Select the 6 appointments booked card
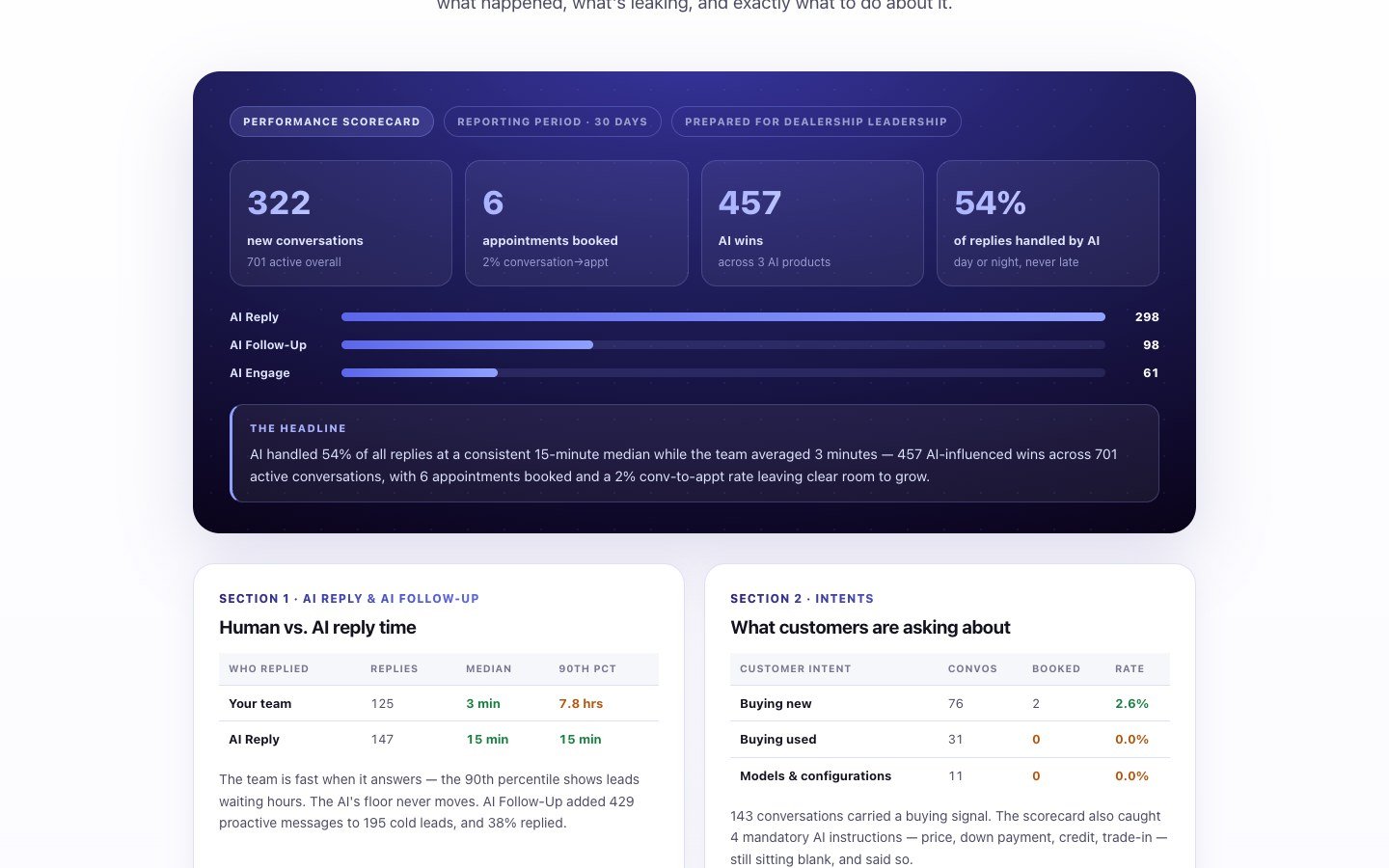The width and height of the screenshot is (1389, 868). click(577, 223)
